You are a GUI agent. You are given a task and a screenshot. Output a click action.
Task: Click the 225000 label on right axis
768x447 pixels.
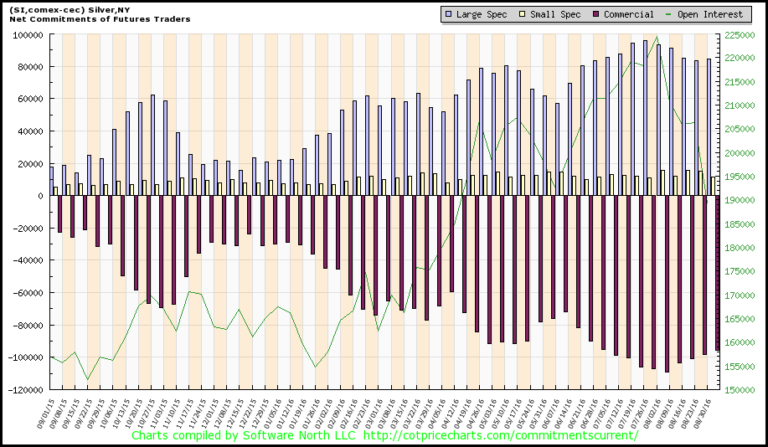pos(740,34)
